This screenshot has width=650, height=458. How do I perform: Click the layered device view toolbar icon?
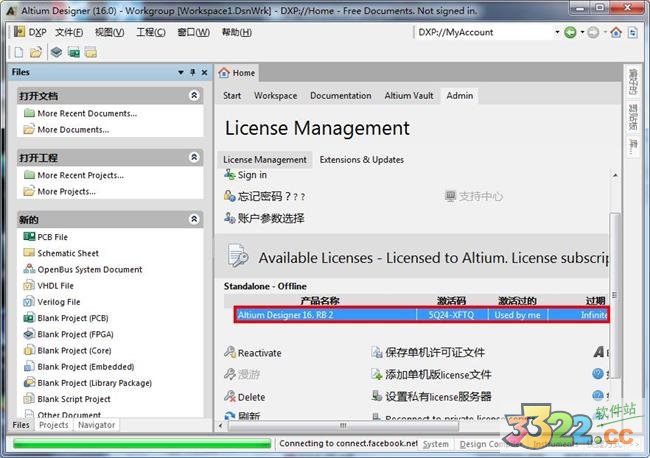coord(56,52)
